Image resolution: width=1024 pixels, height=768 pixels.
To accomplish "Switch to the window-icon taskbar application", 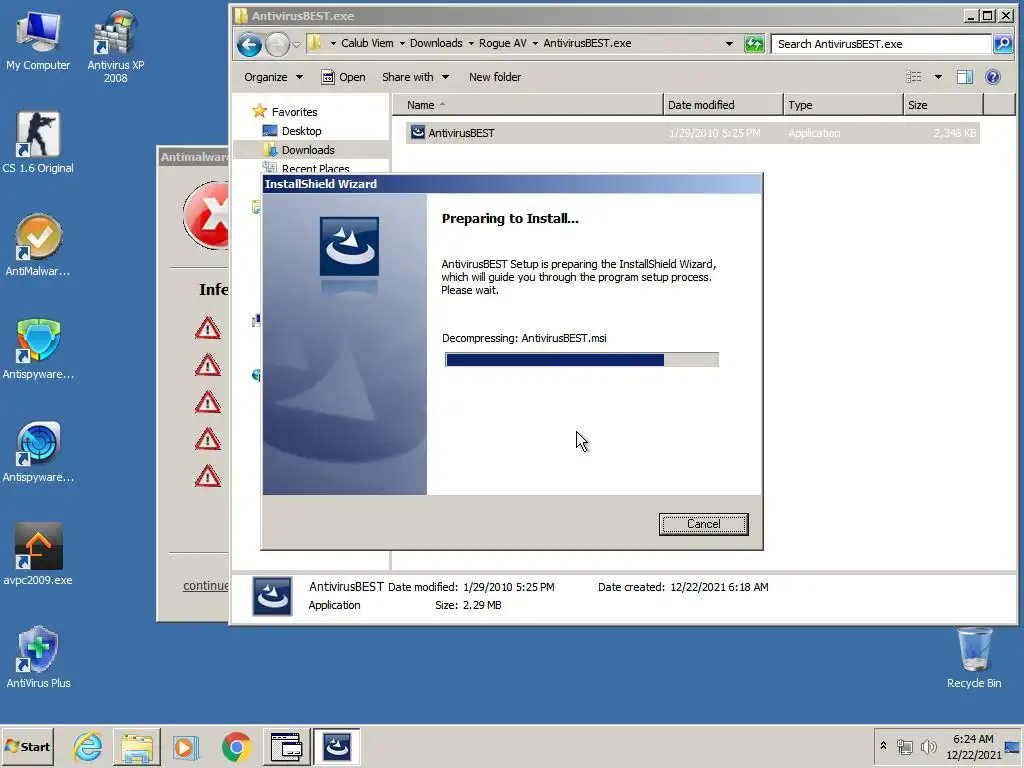I will [x=286, y=746].
